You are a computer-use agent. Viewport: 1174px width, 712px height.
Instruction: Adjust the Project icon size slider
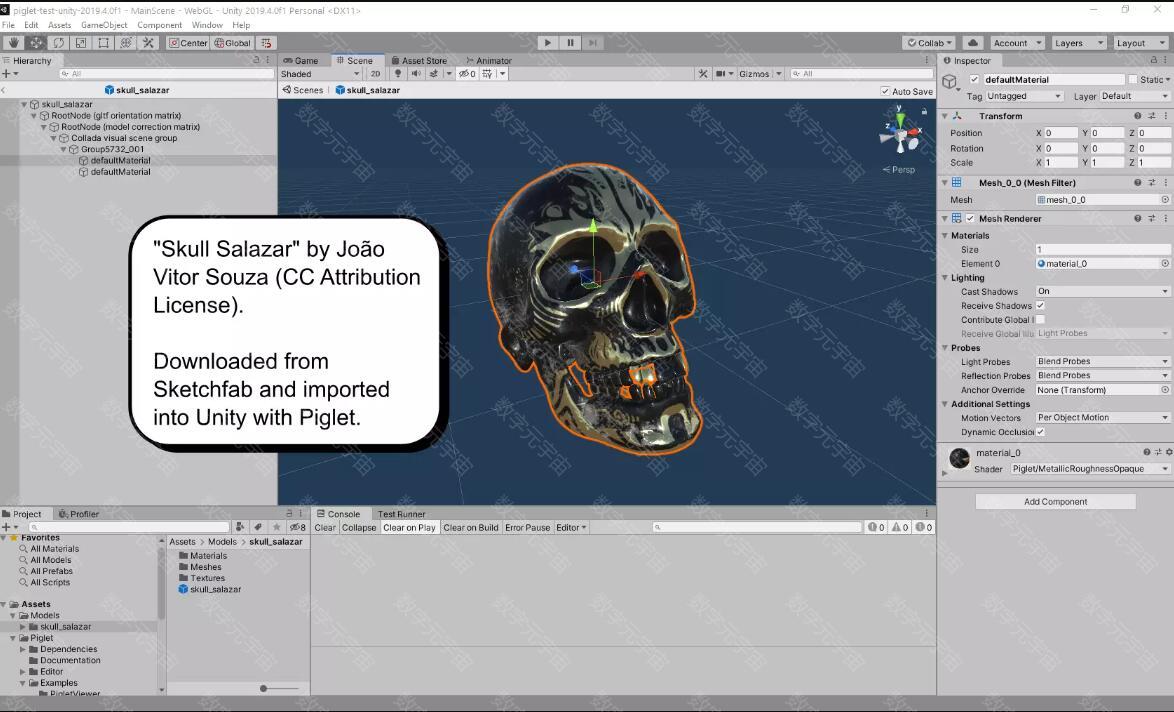281,688
